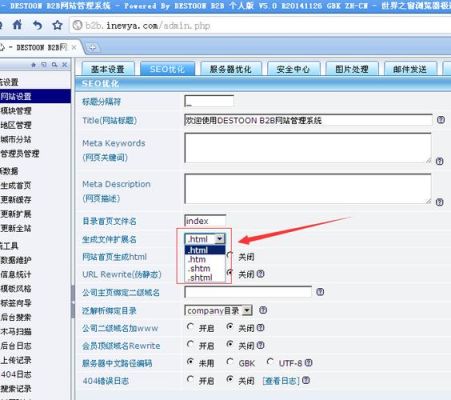Close the DESTOON B2B browser tab
The image size is (451, 400).
pyautogui.click(x=74, y=48)
